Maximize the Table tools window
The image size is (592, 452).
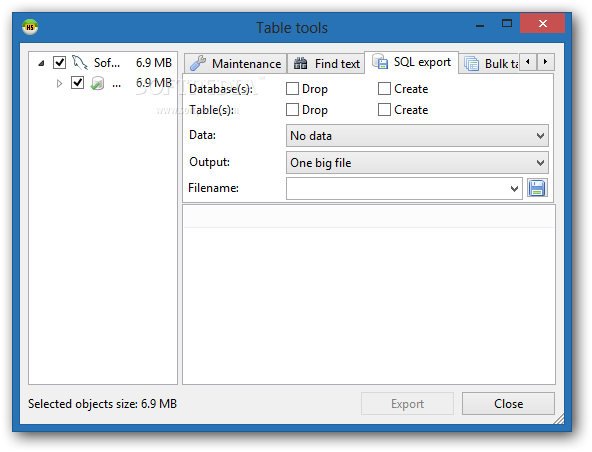[x=507, y=23]
